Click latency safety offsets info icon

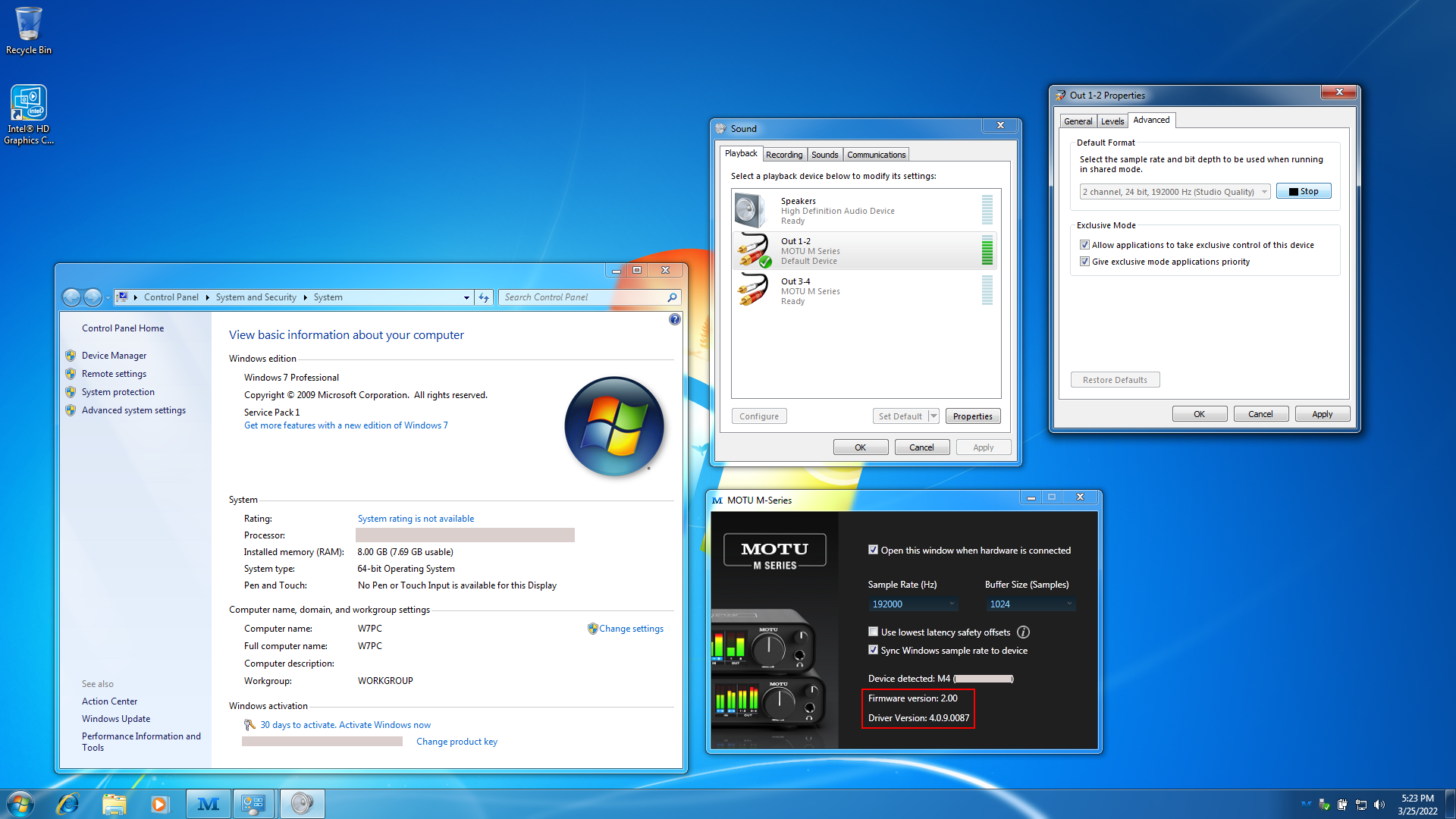click(1023, 632)
